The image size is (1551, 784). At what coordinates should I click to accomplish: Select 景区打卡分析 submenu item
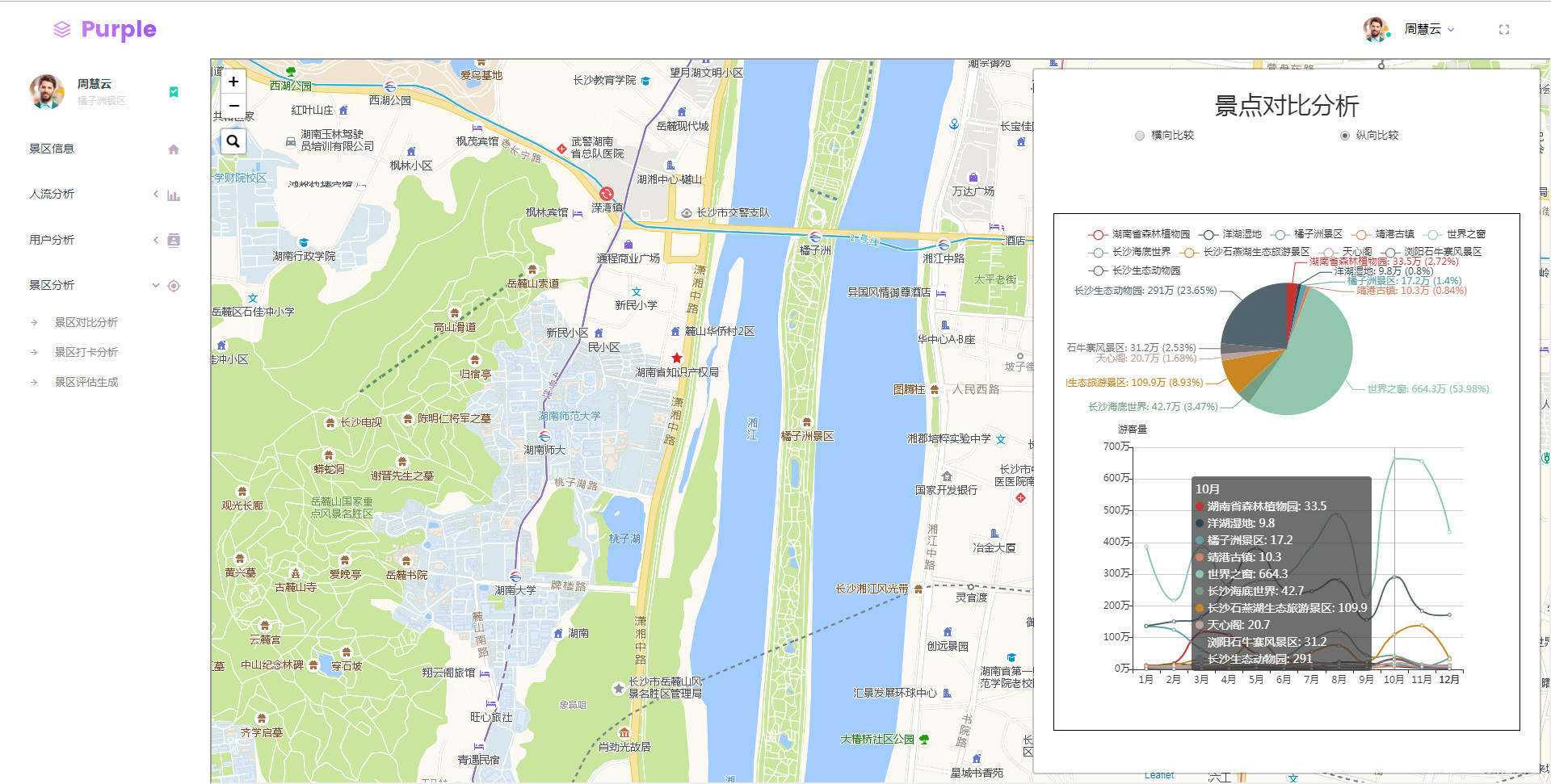point(86,352)
